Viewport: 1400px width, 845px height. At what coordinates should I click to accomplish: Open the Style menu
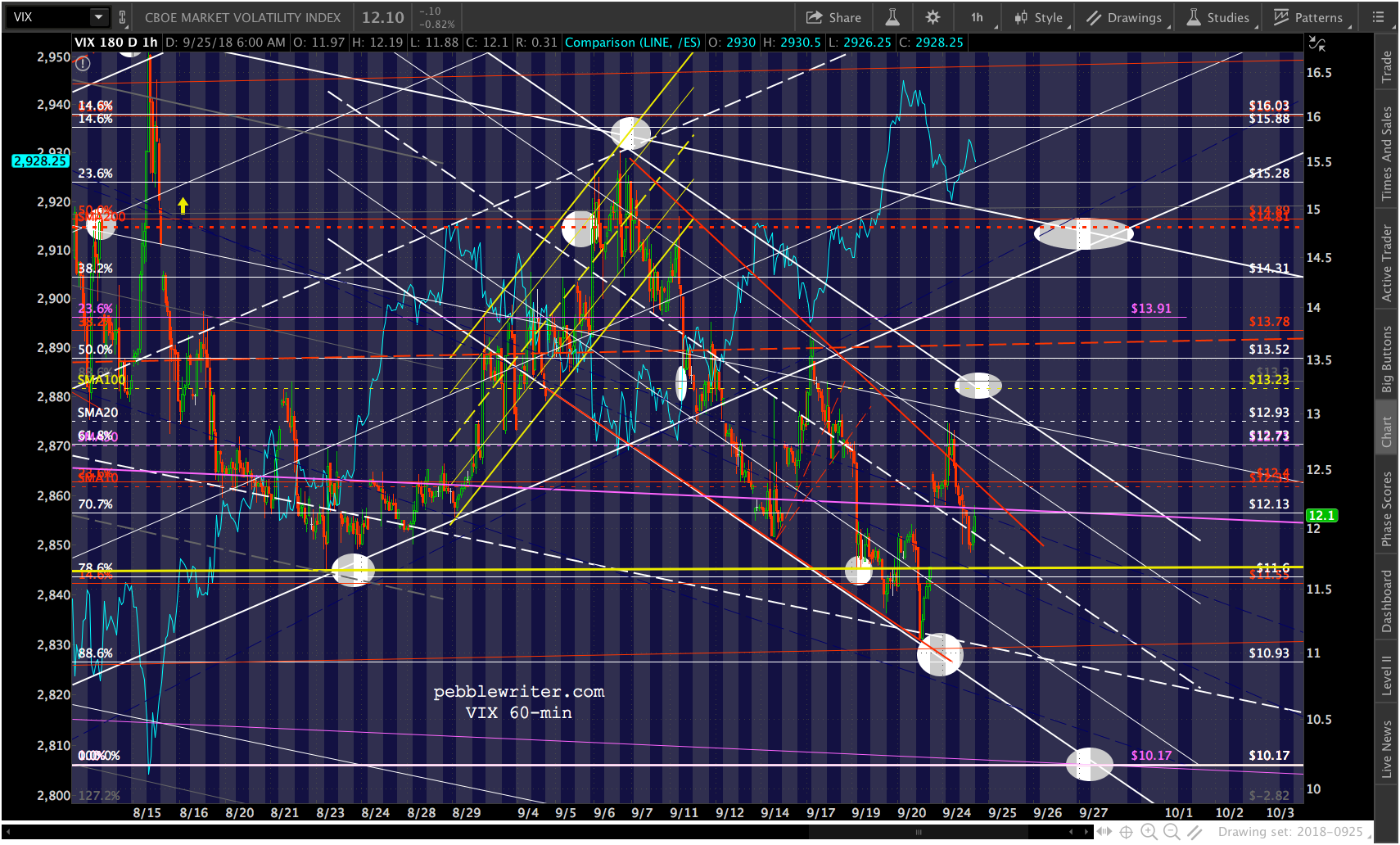tap(1039, 17)
